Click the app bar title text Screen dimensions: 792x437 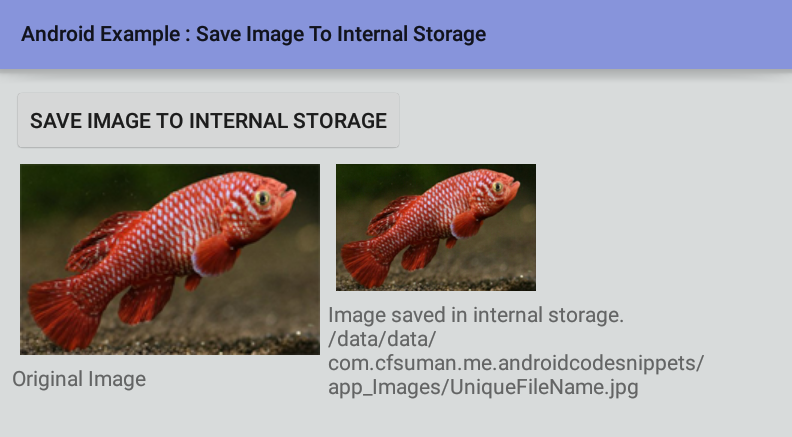pos(253,34)
